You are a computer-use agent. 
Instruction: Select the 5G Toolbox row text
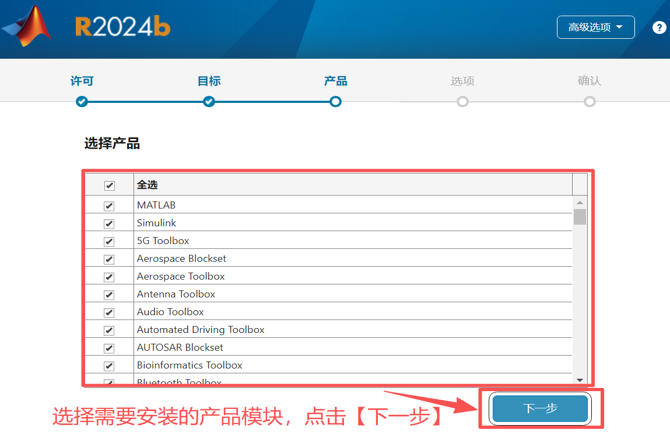coord(163,241)
